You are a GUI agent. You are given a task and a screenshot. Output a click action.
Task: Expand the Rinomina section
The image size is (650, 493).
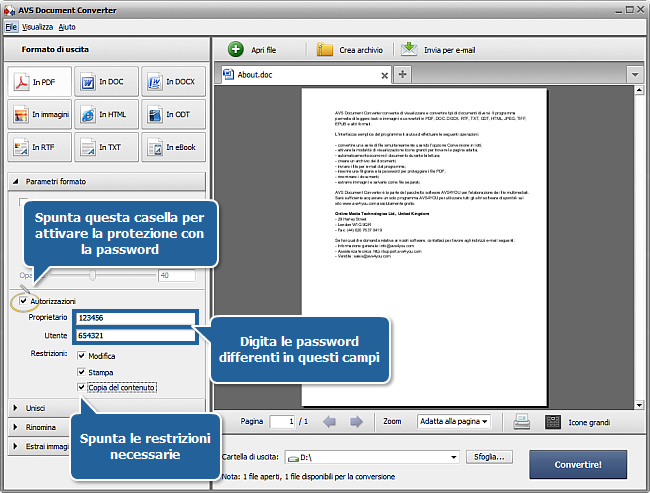coord(15,427)
